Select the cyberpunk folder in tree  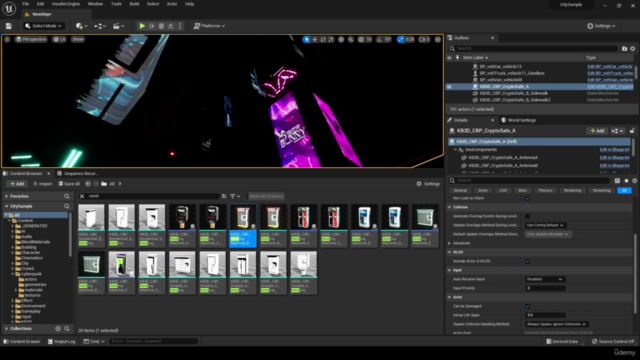pyautogui.click(x=31, y=274)
